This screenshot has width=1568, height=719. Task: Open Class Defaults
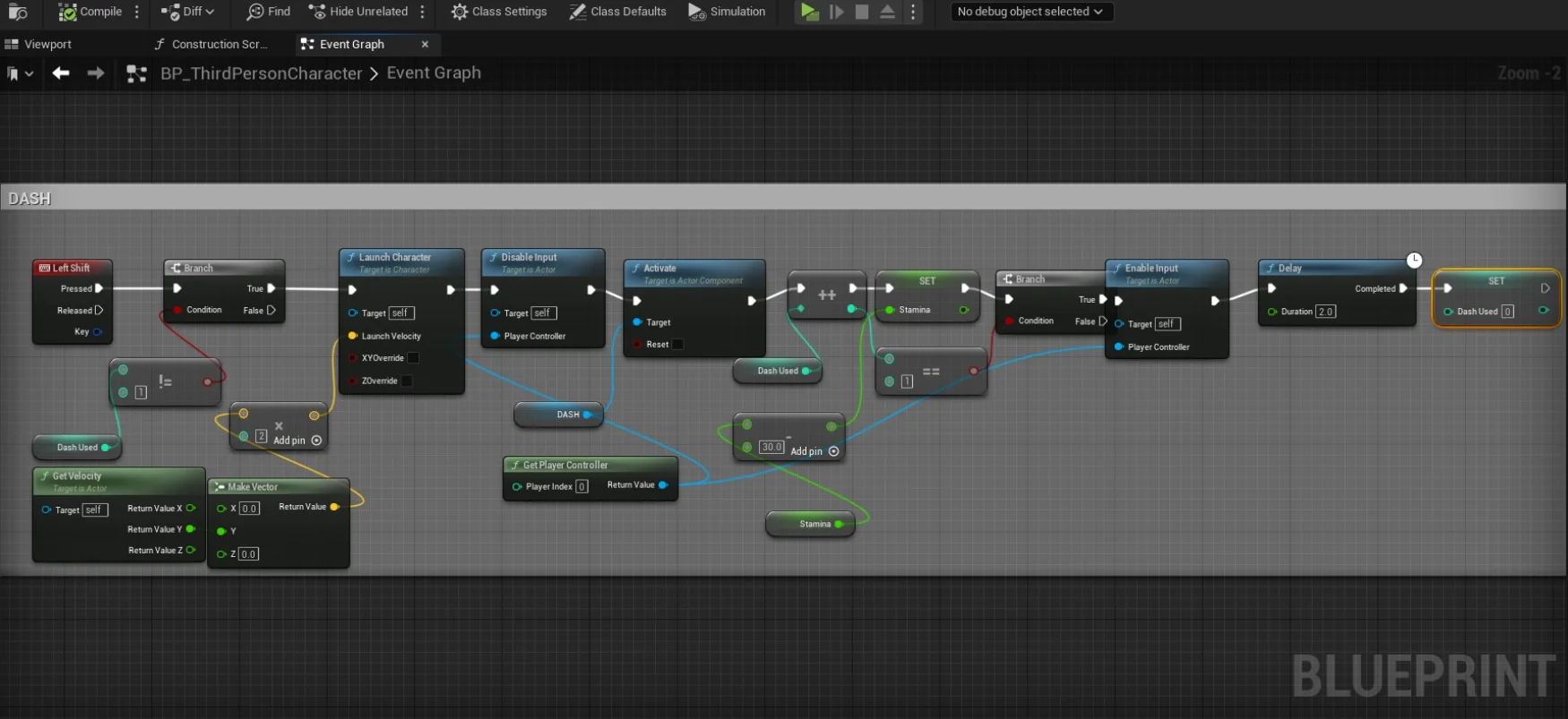pos(618,12)
